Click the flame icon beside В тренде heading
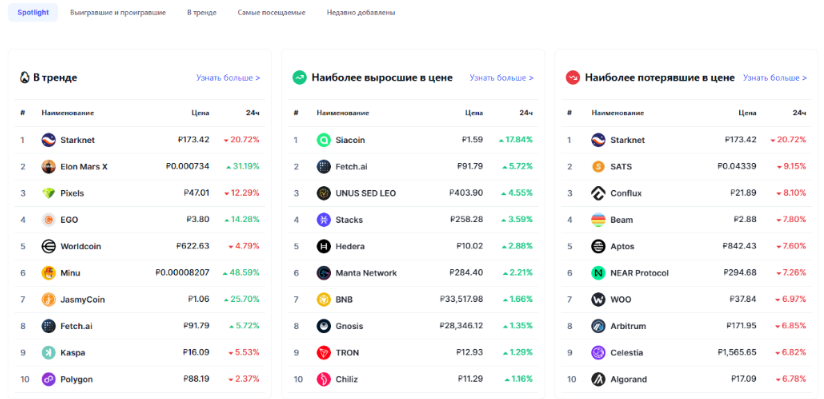Viewport: 824px width, 399px height. tap(25, 78)
